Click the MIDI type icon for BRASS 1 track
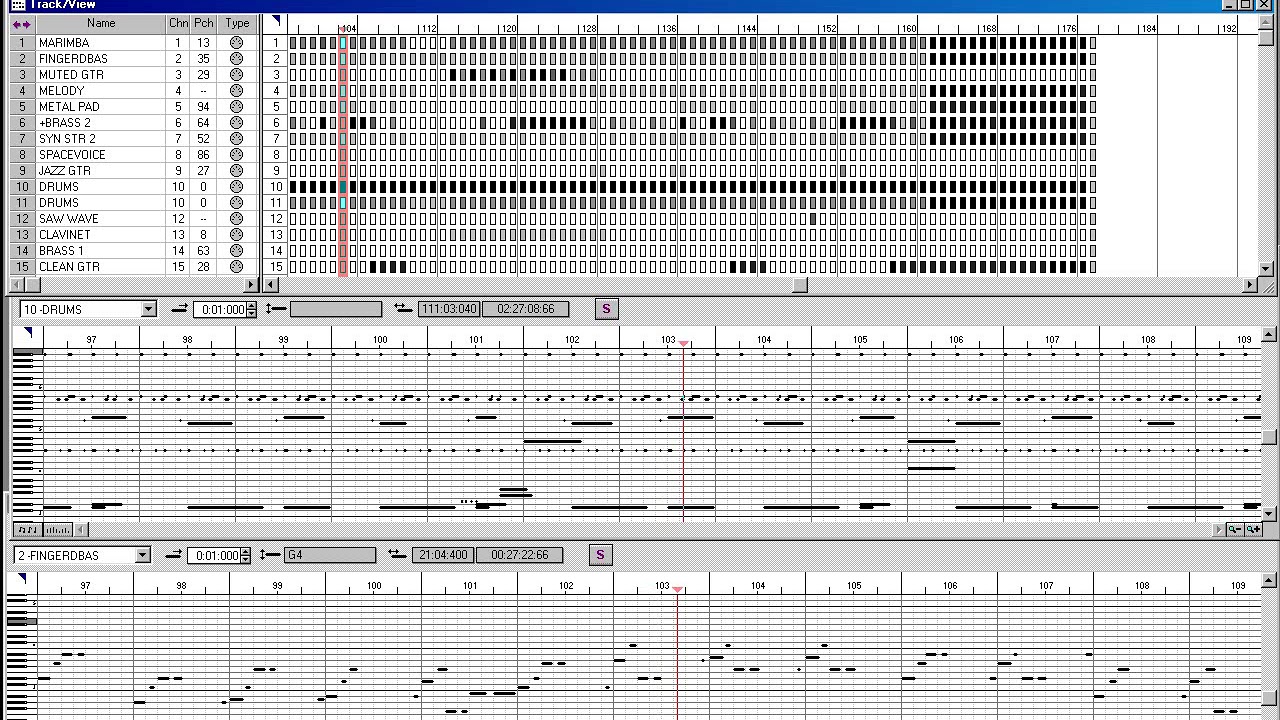The height and width of the screenshot is (720, 1280). (x=236, y=251)
